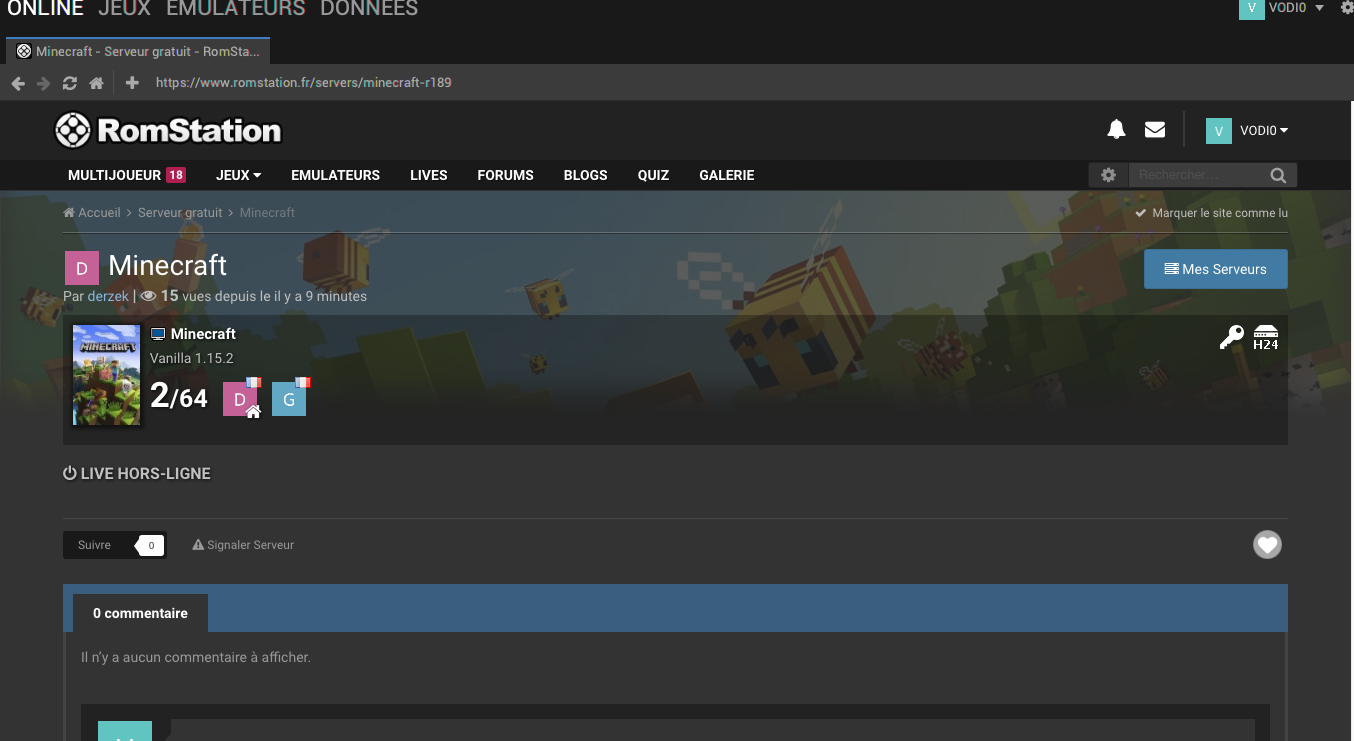Open notifications bell icon
The width and height of the screenshot is (1354, 741).
[x=1116, y=129]
